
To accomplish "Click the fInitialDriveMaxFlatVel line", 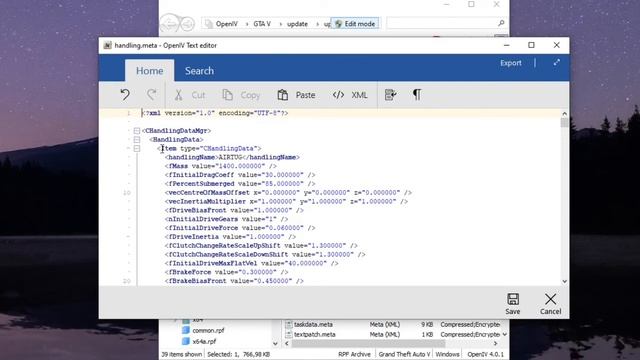I will pyautogui.click(x=251, y=263).
